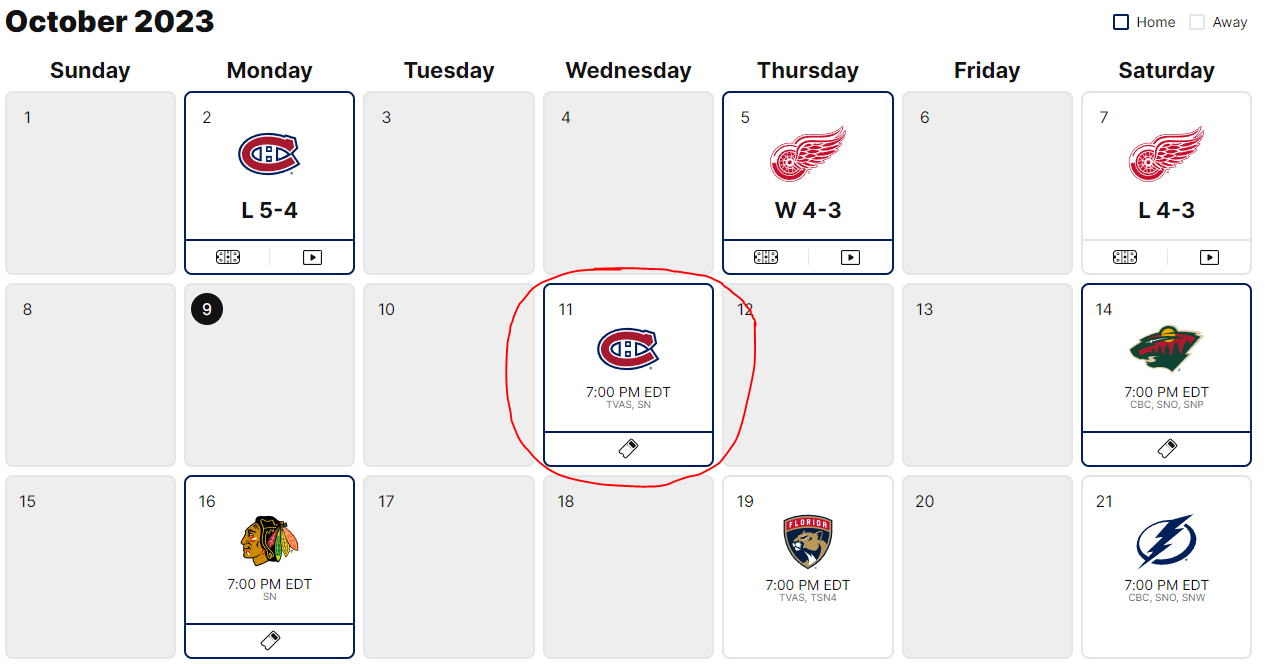Open the L 5-4 result on October 2
The image size is (1269, 664).
point(269,210)
